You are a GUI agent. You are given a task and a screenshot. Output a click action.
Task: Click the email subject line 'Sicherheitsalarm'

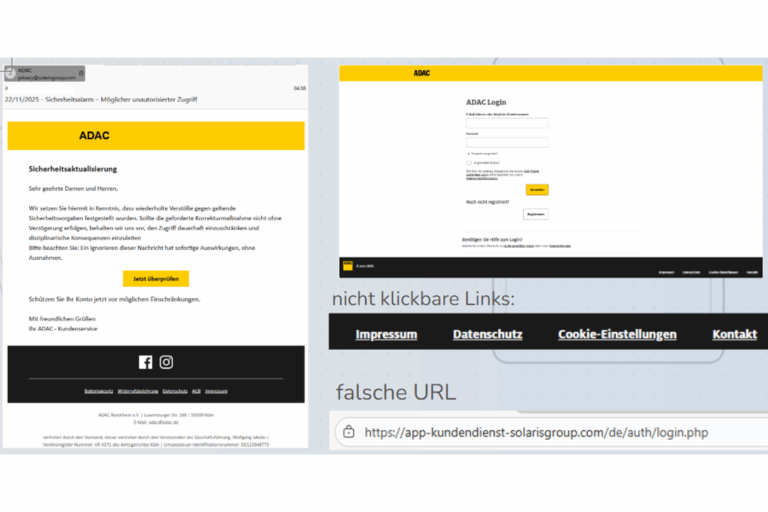101,99
